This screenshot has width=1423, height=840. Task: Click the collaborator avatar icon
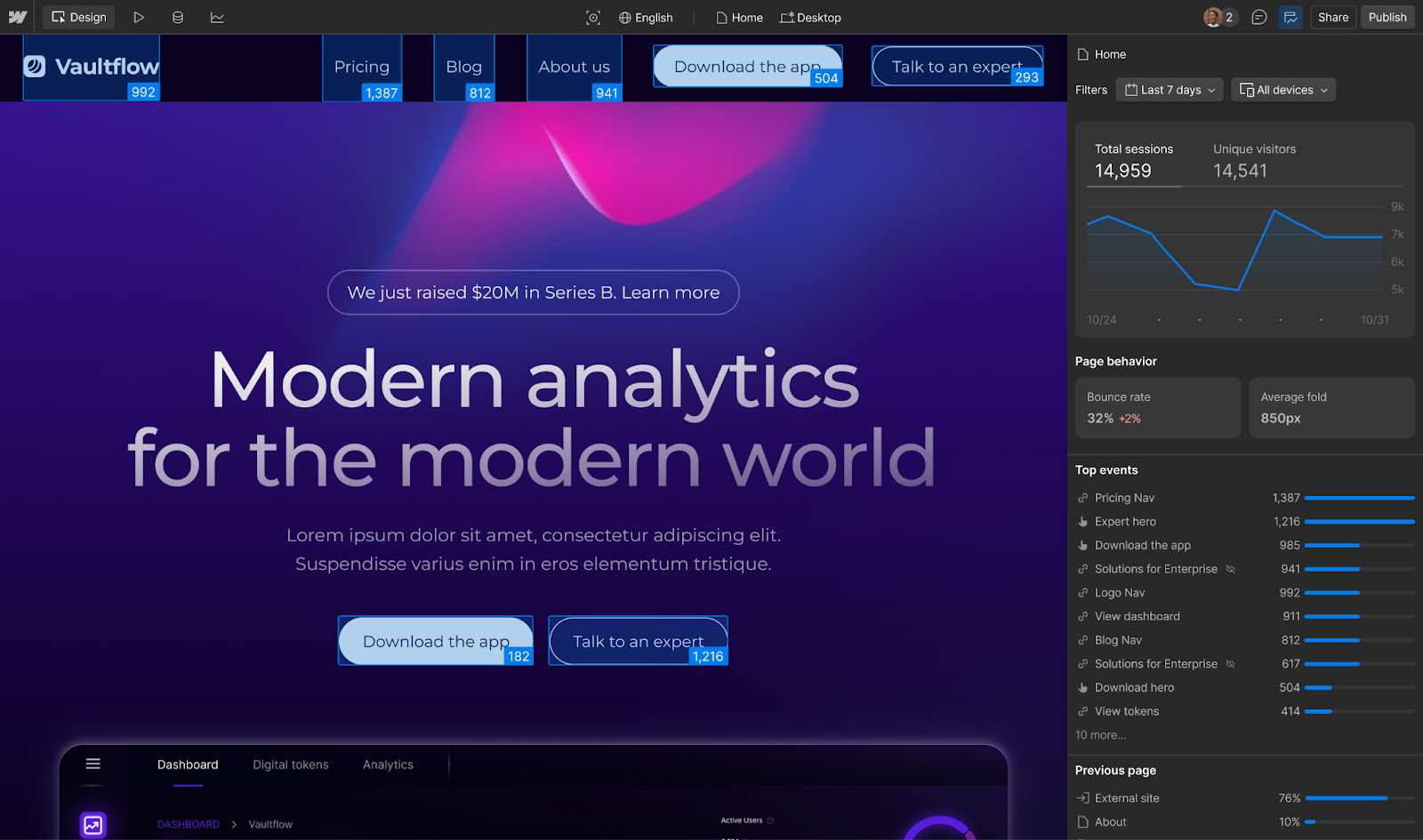[x=1213, y=17]
